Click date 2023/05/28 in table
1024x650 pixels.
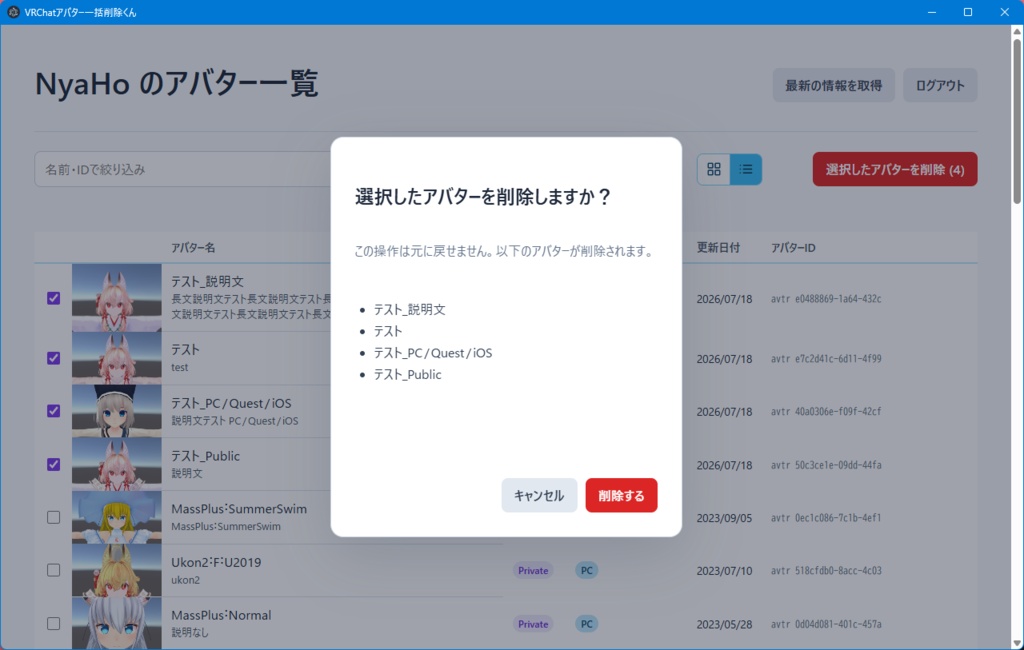pyautogui.click(x=724, y=625)
